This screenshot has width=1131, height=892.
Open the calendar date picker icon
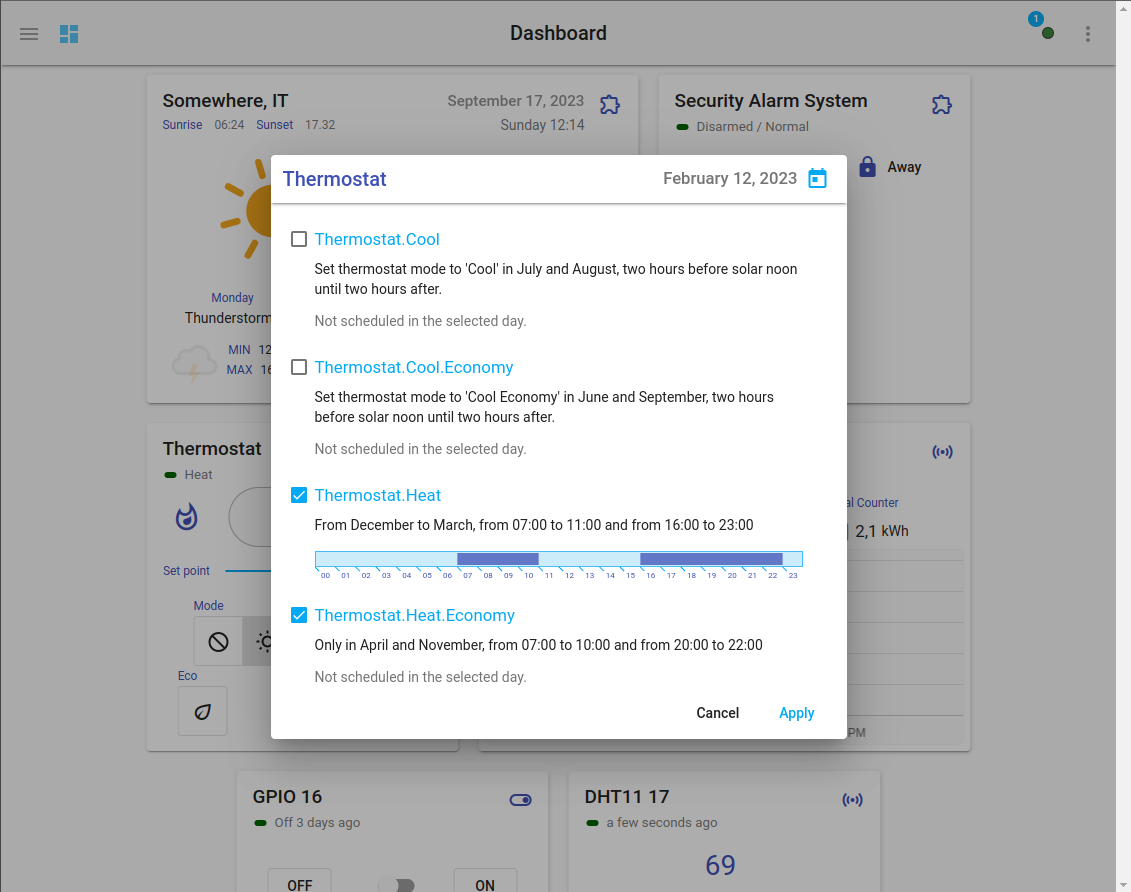tap(817, 179)
